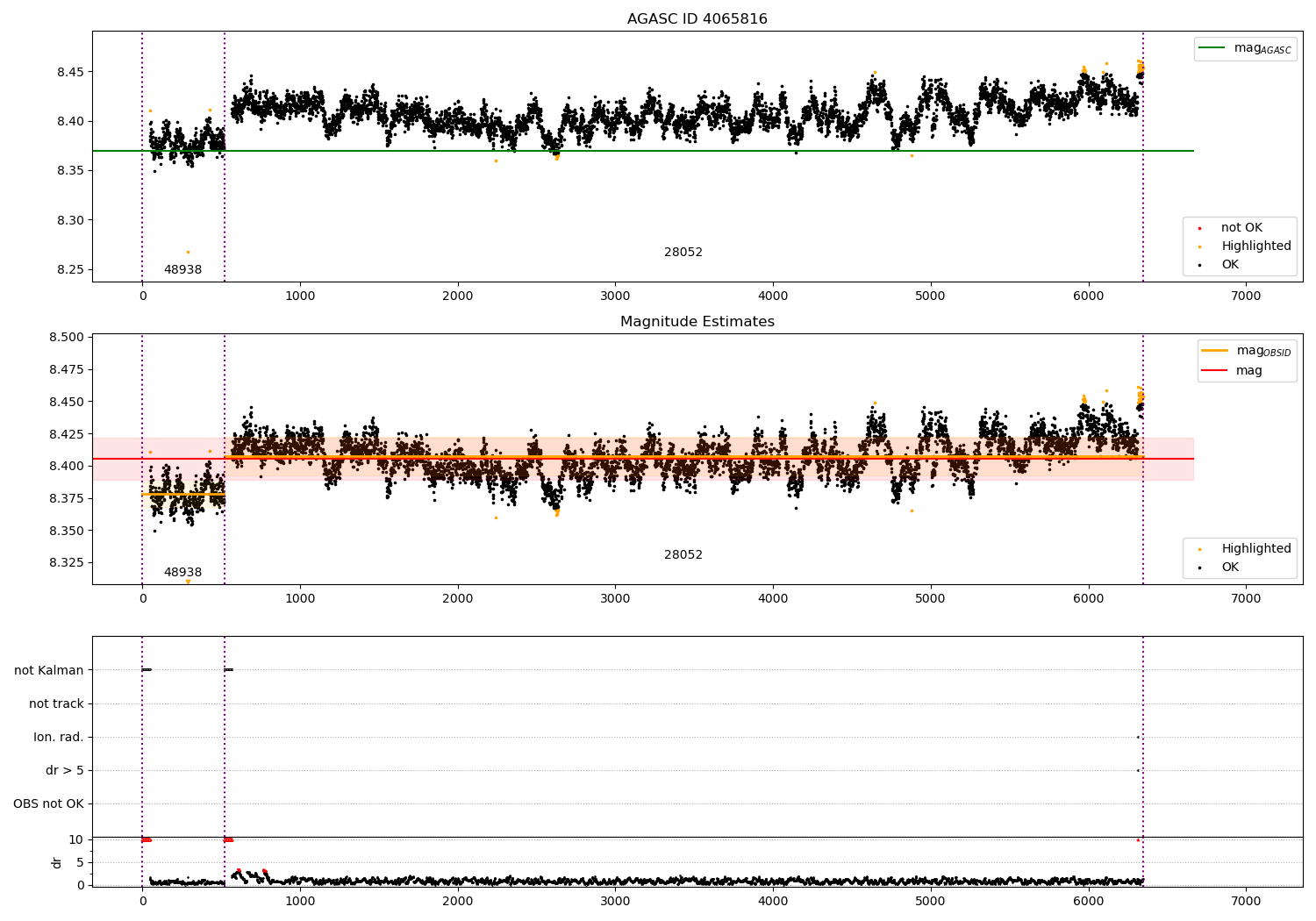Click the 48938 label in Magnitude Estimates plot
This screenshot has height=921, width=1316.
(x=182, y=572)
